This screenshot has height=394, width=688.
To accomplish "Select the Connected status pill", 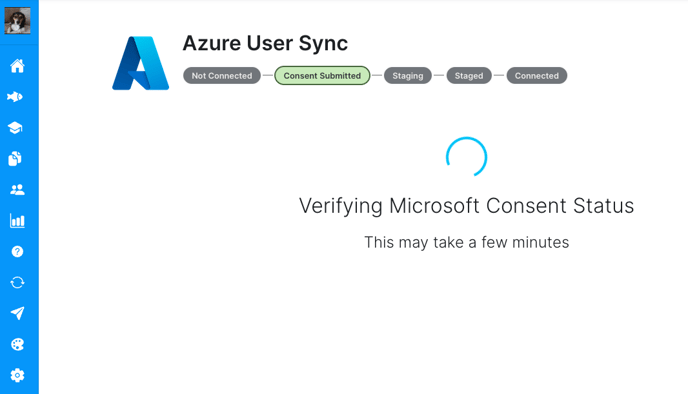I will pos(537,75).
